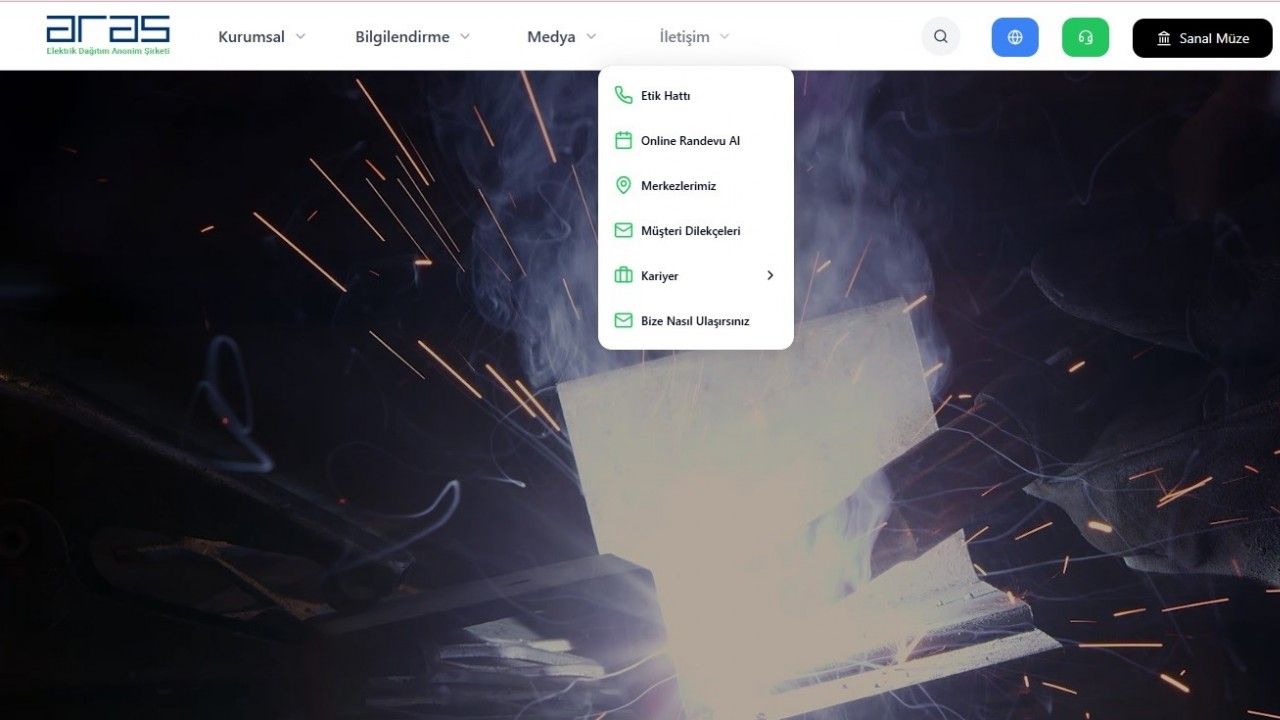1280x720 pixels.
Task: Expand the Kurumsal dropdown menu
Action: click(261, 37)
